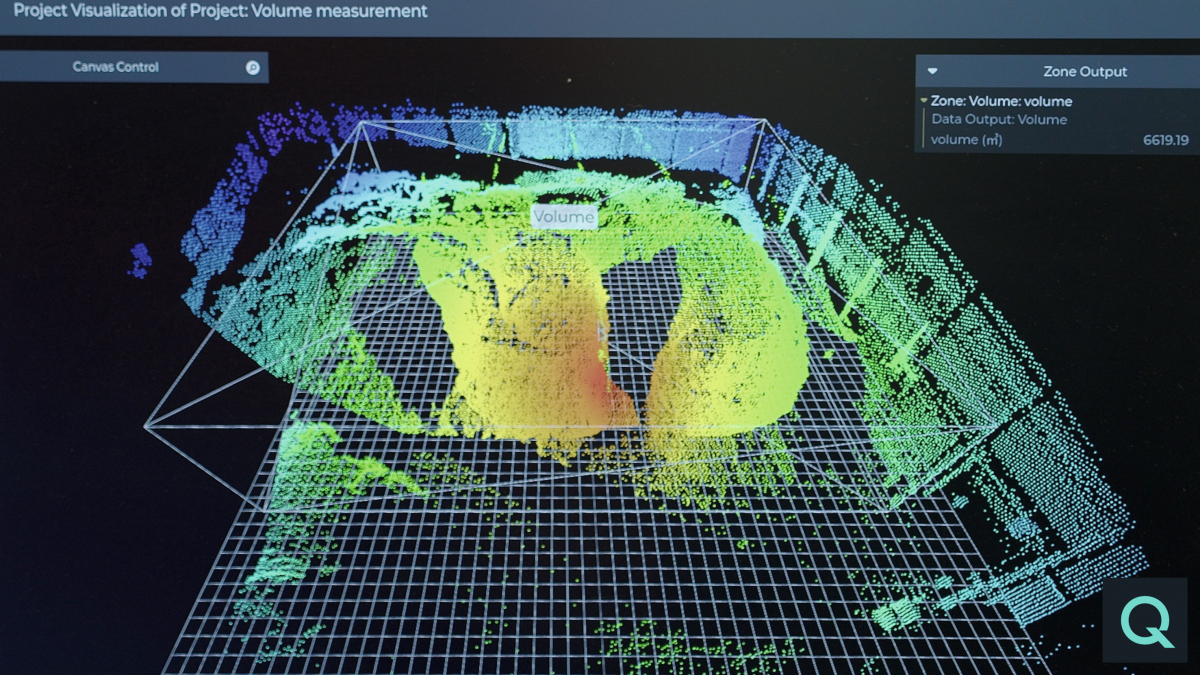This screenshot has width=1200, height=675.
Task: Click the circular search icon next to Canvas Control
Action: coord(253,67)
